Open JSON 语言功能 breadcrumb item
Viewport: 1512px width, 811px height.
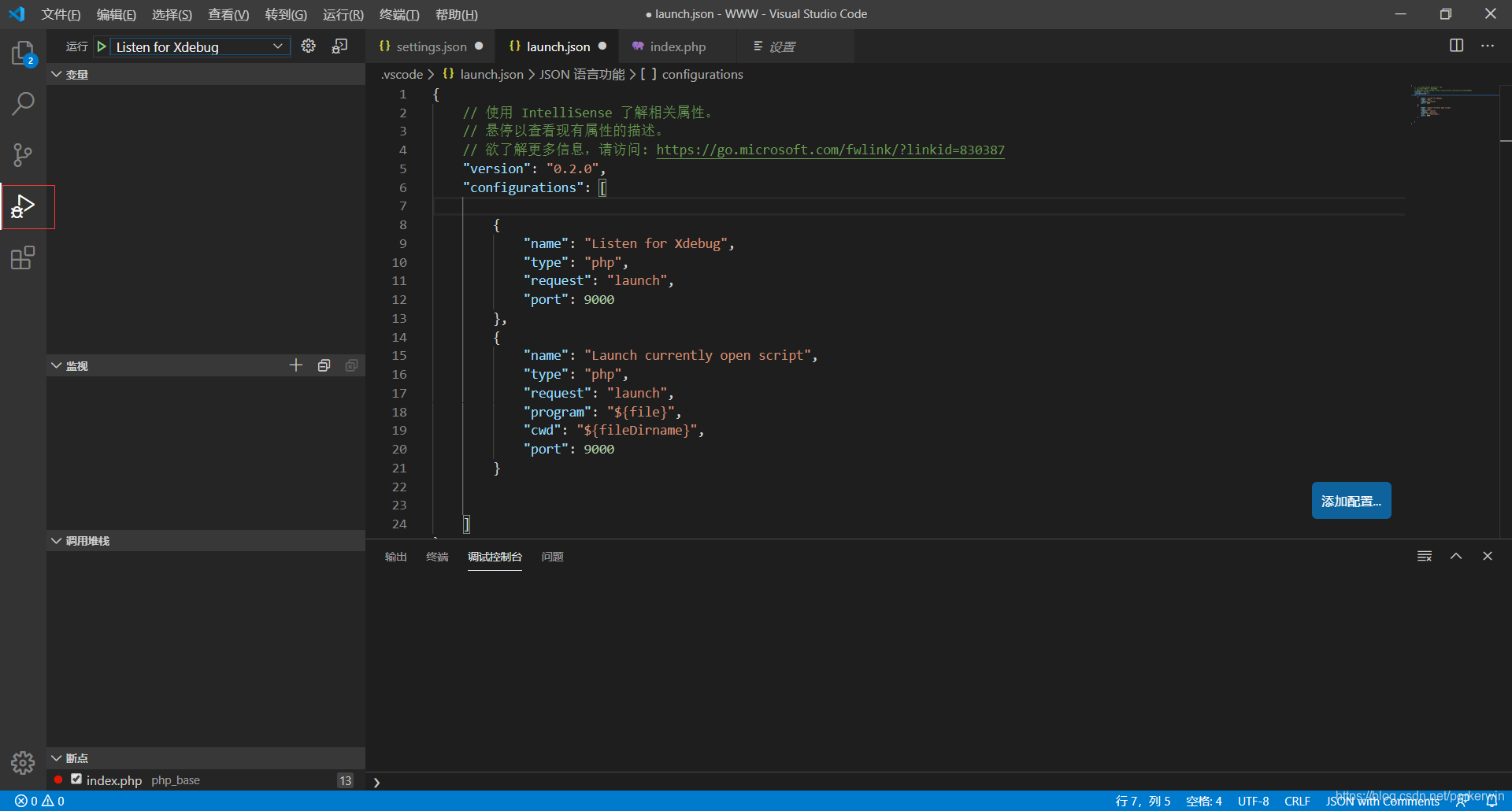[x=582, y=74]
